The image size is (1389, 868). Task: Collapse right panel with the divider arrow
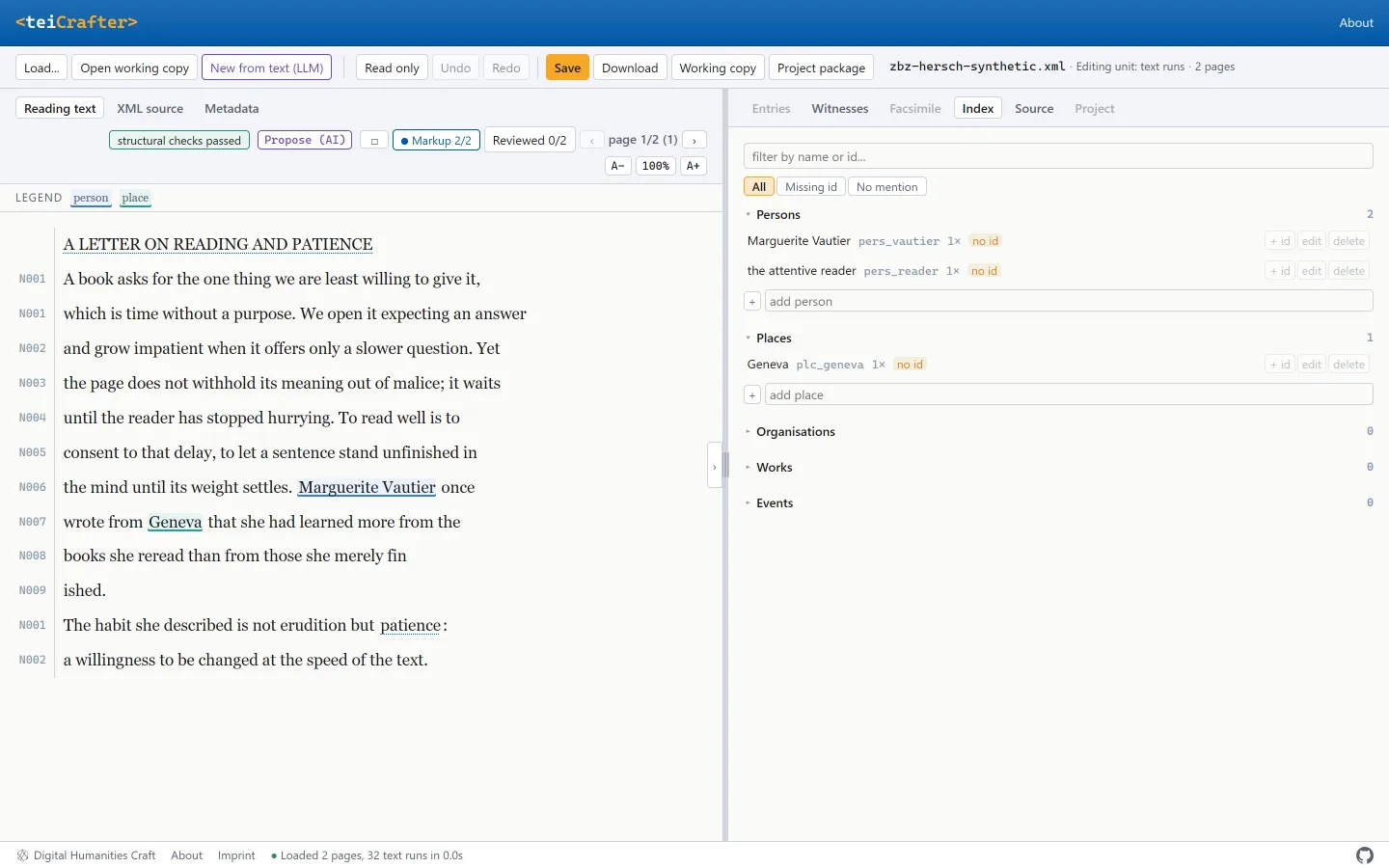tap(715, 467)
